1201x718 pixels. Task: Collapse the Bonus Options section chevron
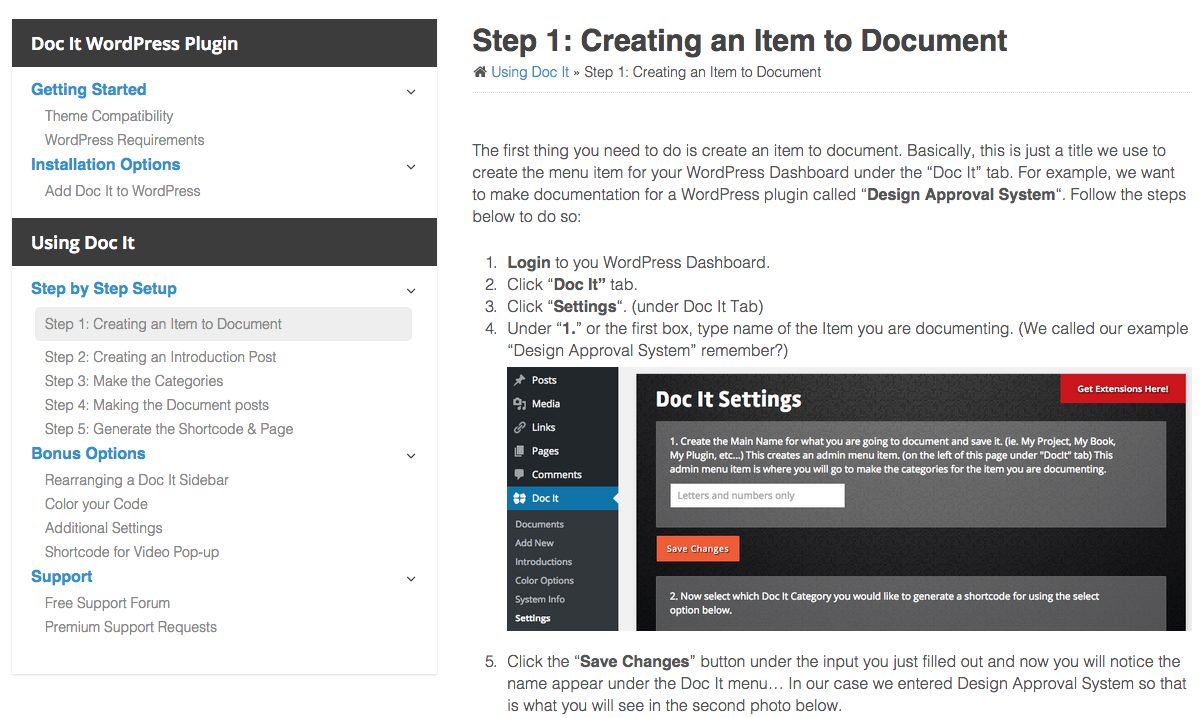[x=411, y=456]
